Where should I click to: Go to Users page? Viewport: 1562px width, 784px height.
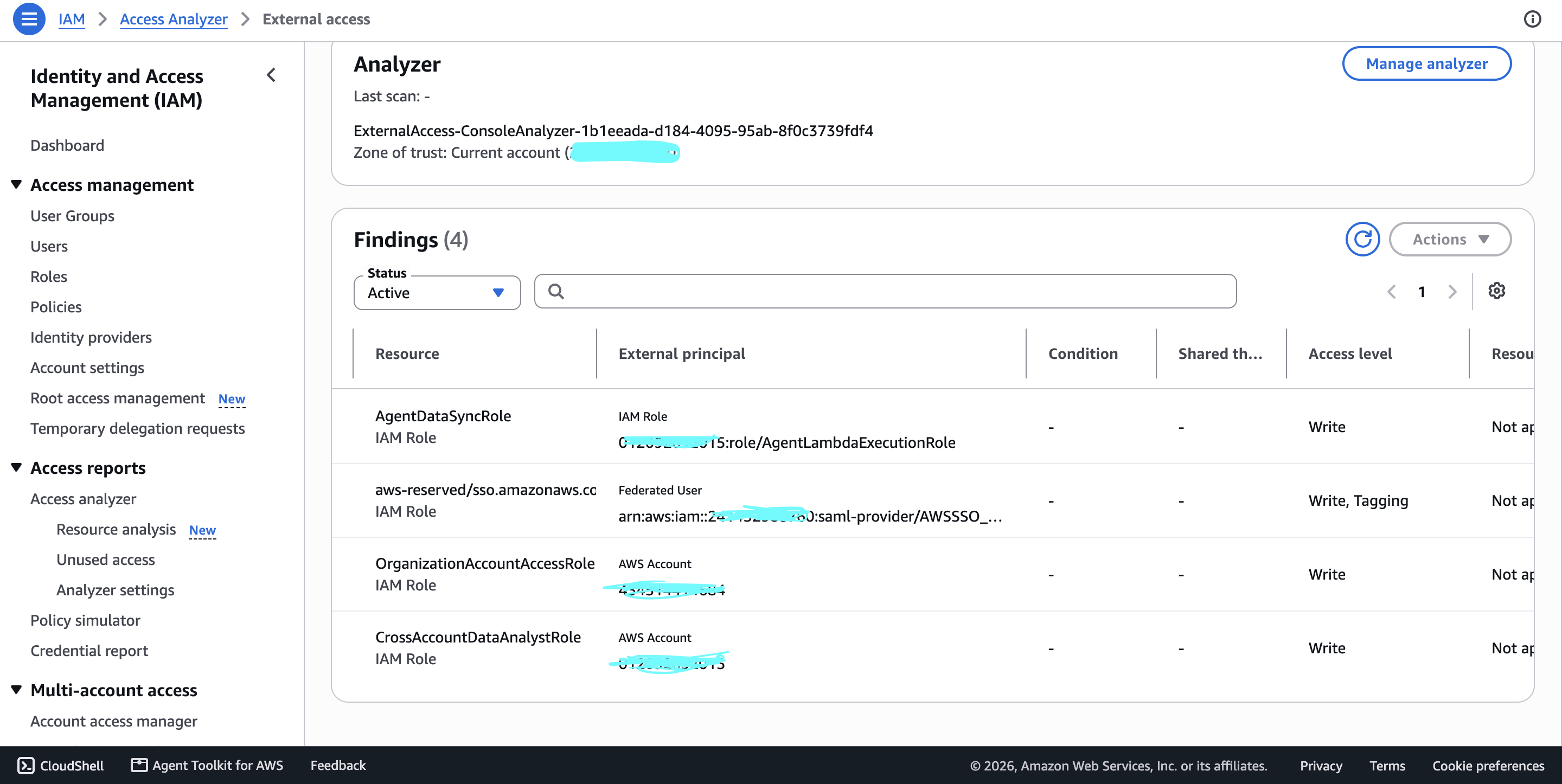(49, 246)
